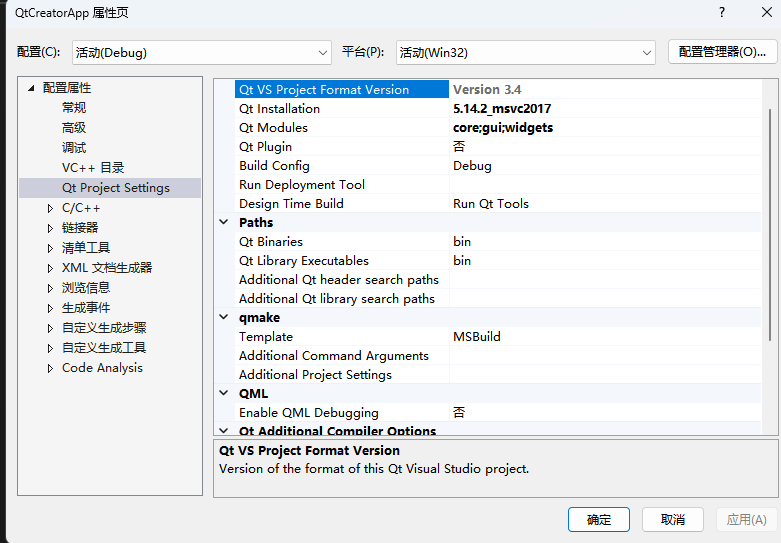781x543 pixels.
Task: Select 高级 in the tree
Action: 74,128
